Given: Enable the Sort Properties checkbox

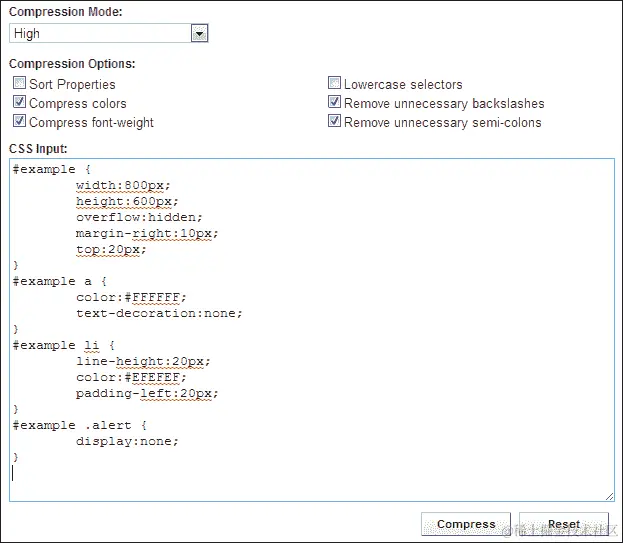Looking at the screenshot, I should click(19, 83).
